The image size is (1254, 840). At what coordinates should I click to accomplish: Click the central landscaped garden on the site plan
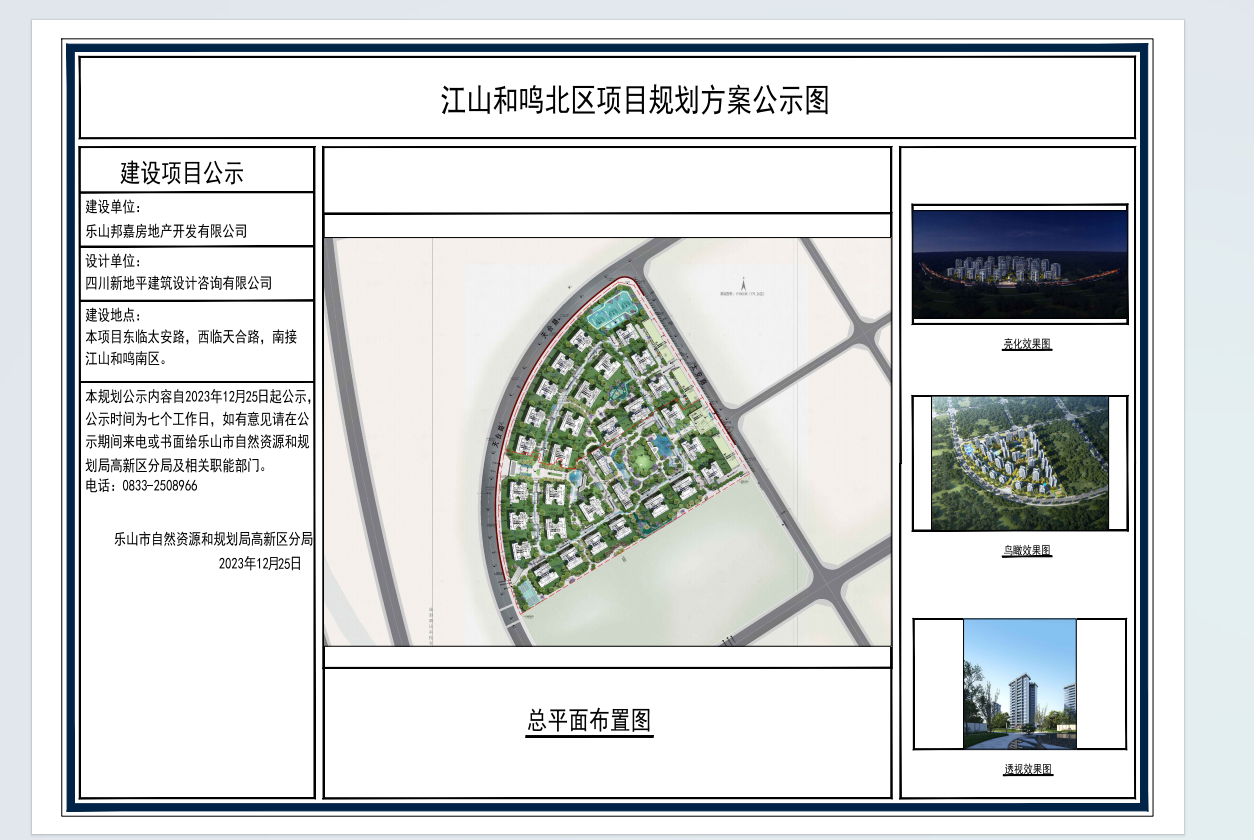pyautogui.click(x=640, y=460)
